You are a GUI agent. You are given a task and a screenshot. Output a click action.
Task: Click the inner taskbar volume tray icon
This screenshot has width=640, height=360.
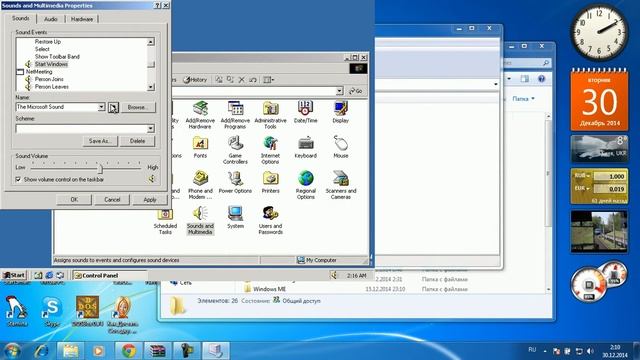[x=333, y=276]
